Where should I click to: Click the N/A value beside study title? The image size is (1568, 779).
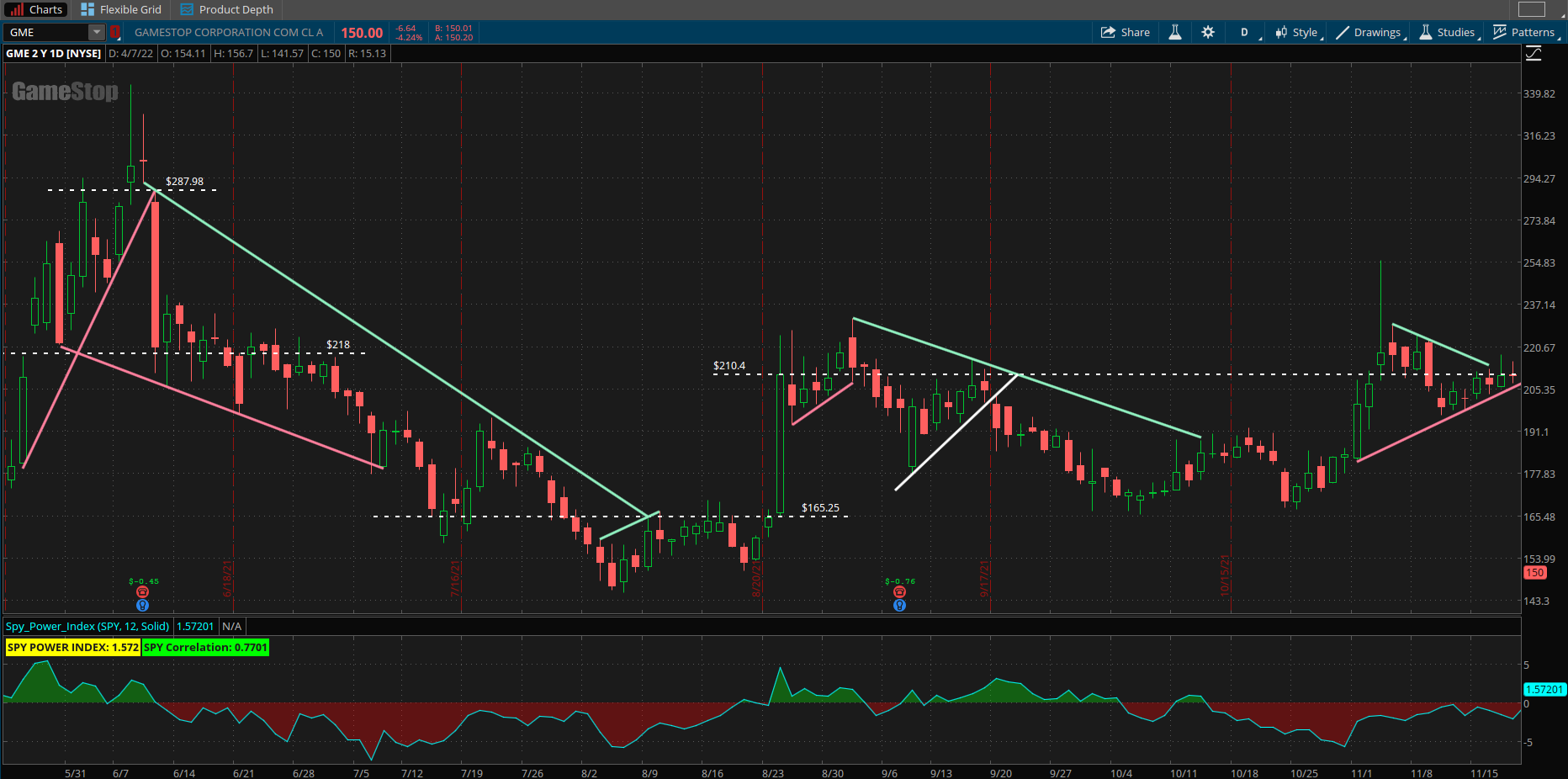point(231,626)
